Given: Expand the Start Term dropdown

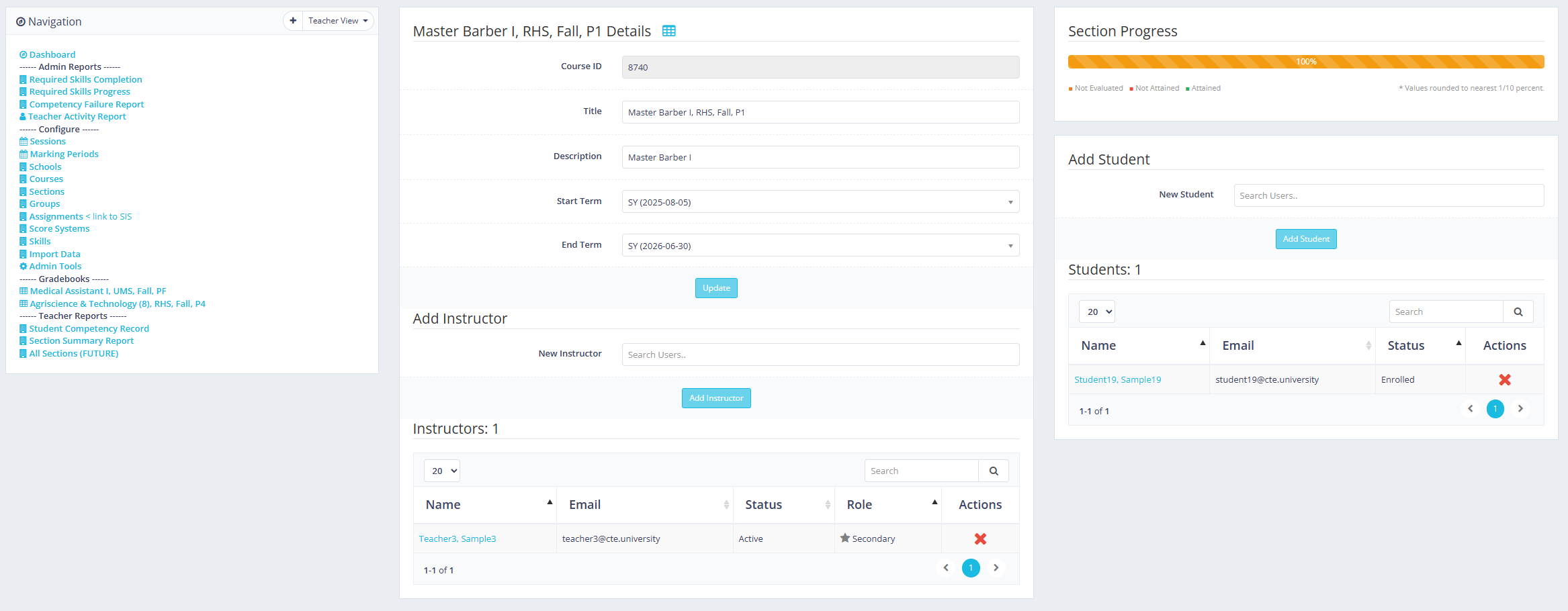Looking at the screenshot, I should (820, 202).
